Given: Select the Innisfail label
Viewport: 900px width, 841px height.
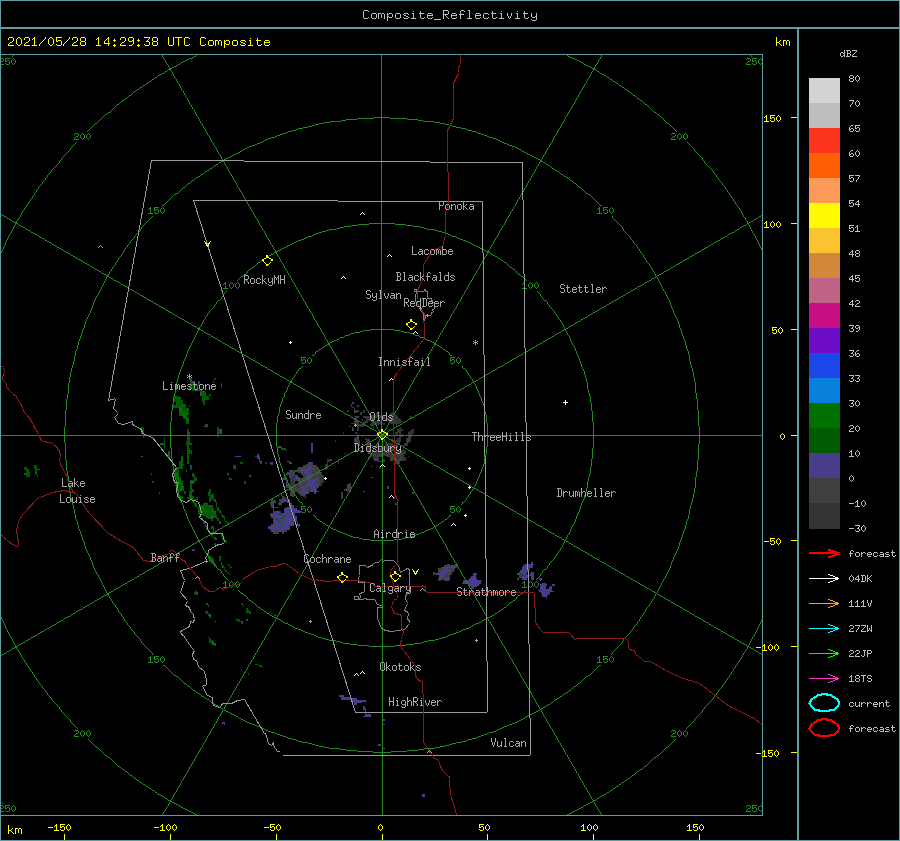Looking at the screenshot, I should coord(404,362).
